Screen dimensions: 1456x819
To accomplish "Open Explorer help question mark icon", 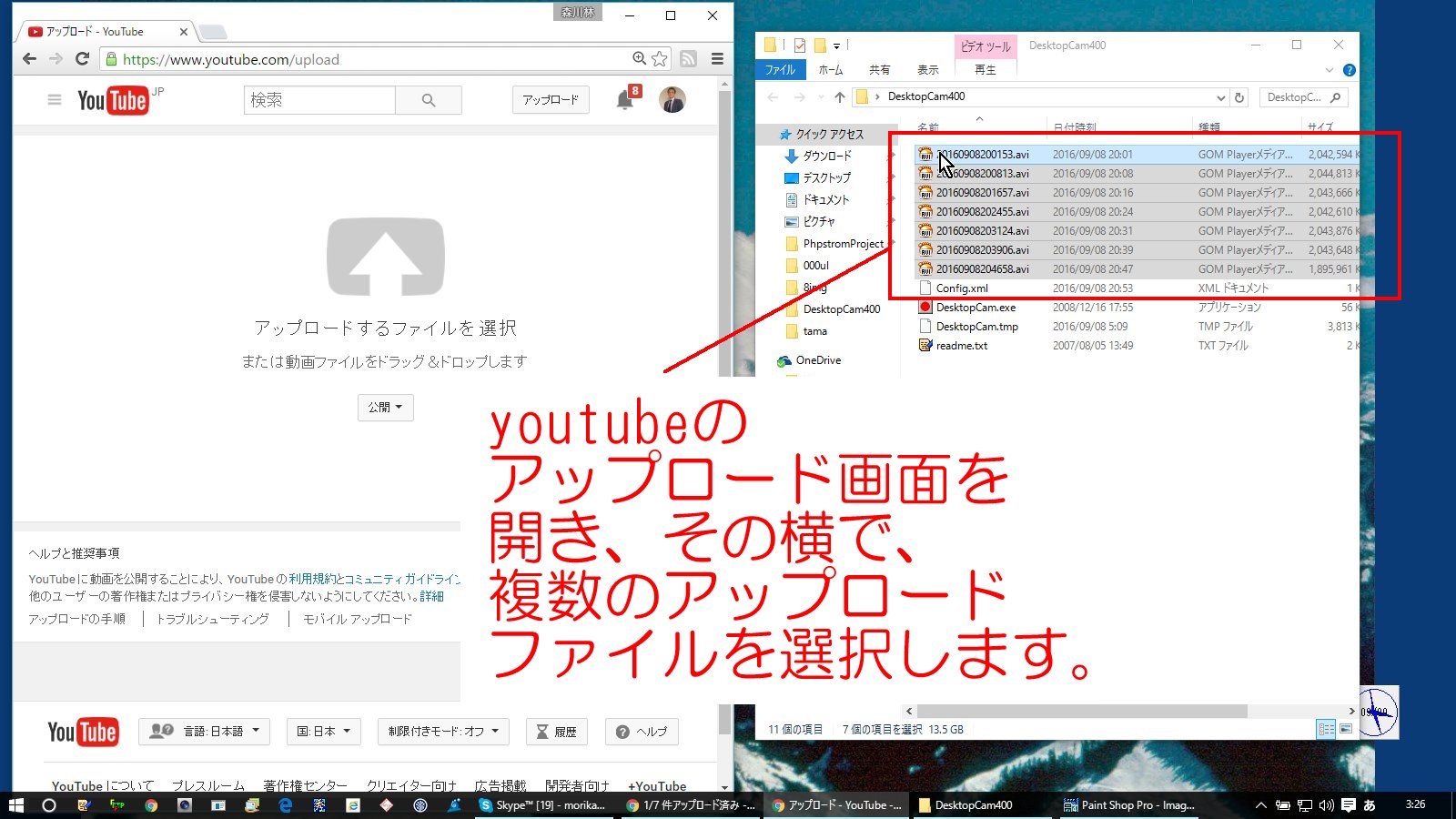I will 1350,70.
